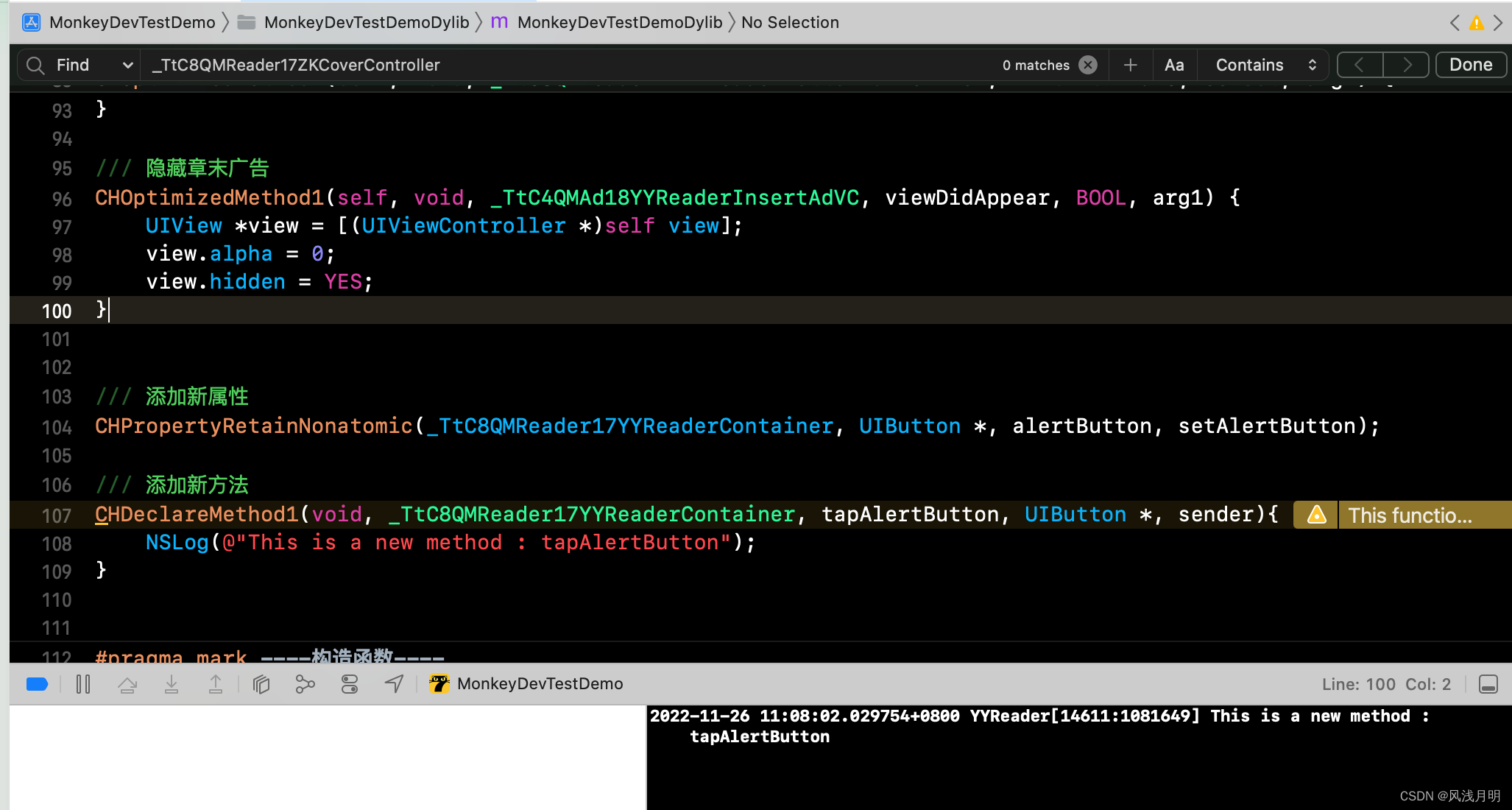The image size is (1512, 810).
Task: Toggle breakpoints activation in debug bar
Action: pos(37,684)
